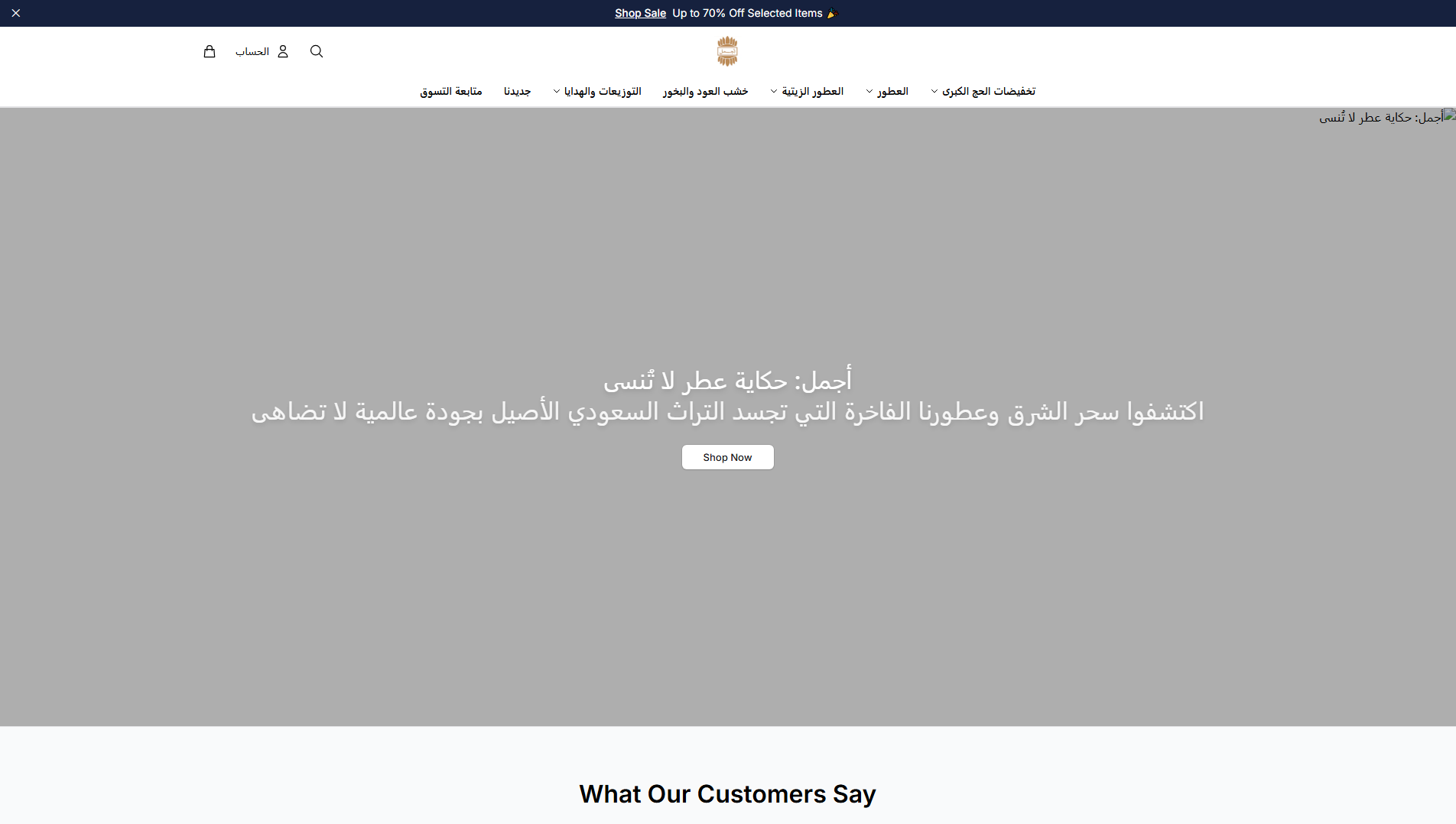Open the shopping bag icon
This screenshot has width=1456, height=824.
point(210,51)
